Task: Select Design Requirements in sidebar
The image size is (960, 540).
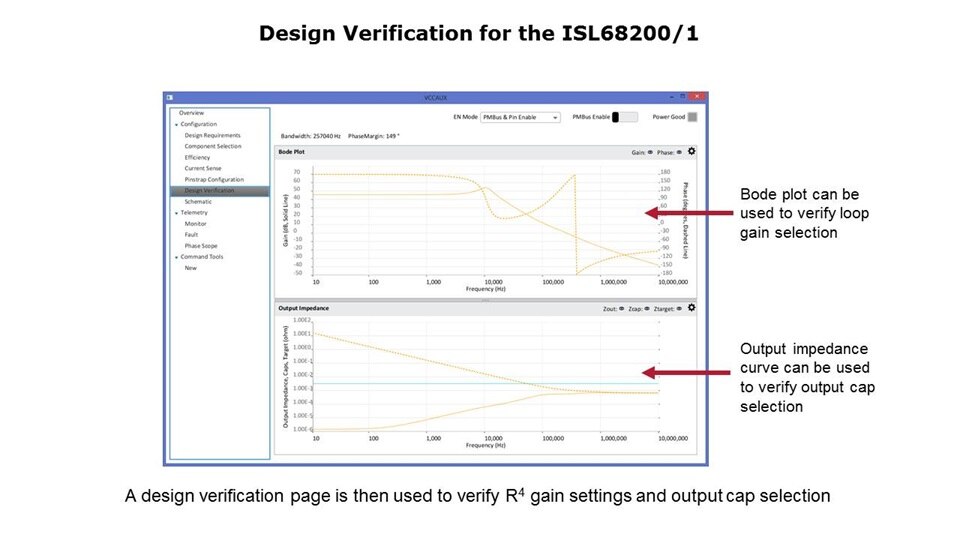Action: 212,135
